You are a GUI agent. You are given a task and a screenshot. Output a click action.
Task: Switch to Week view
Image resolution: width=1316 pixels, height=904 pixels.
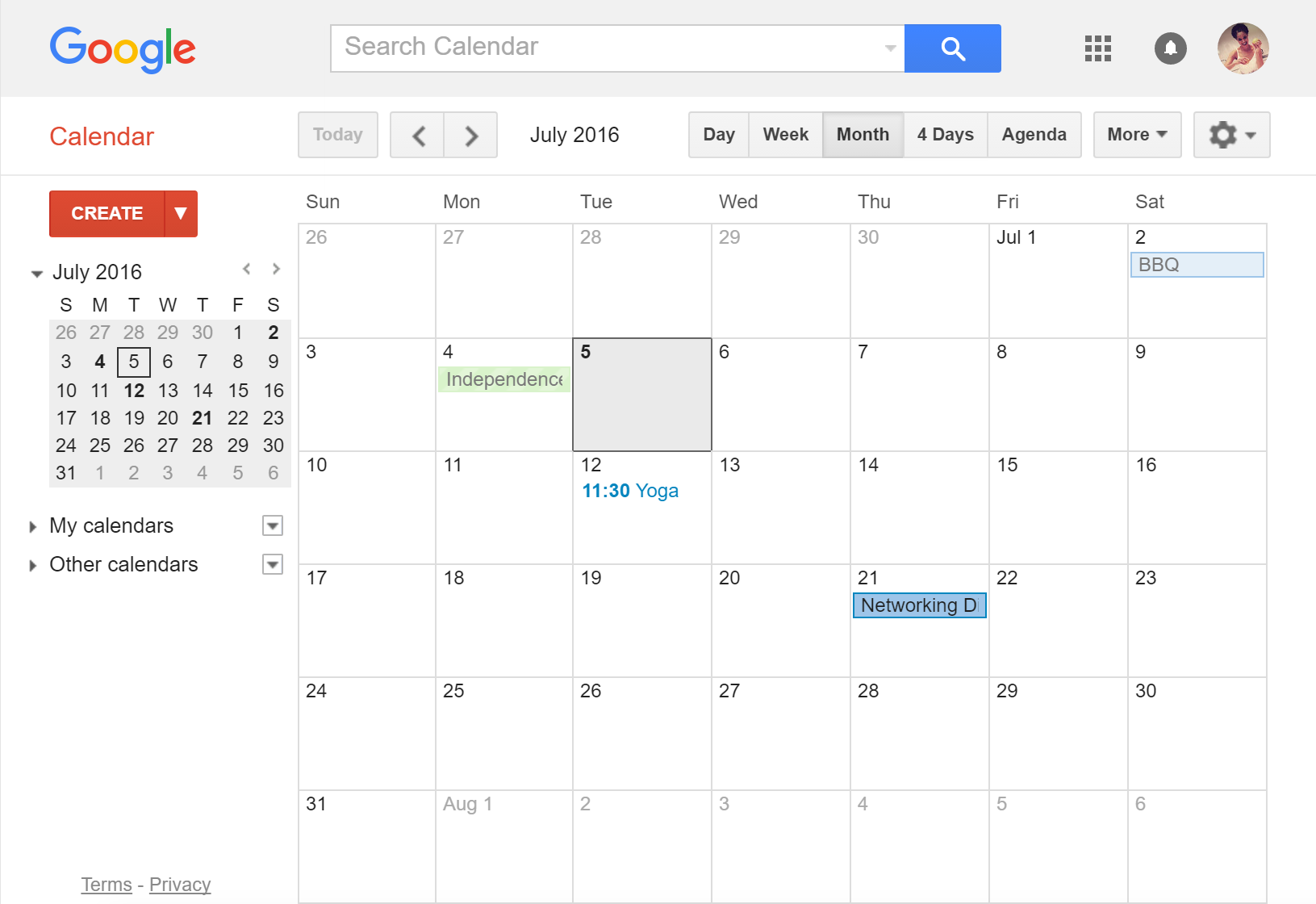pos(784,135)
